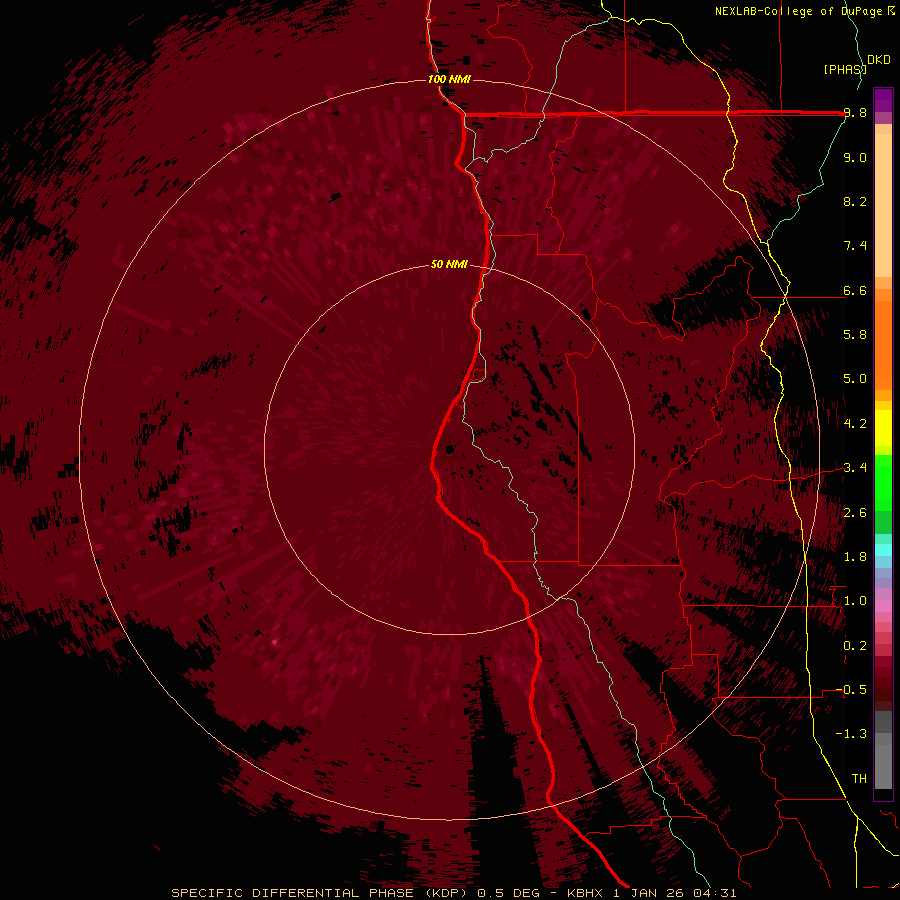This screenshot has width=900, height=900.
Task: Click the 2.6 legend value
Action: pyautogui.click(x=855, y=512)
